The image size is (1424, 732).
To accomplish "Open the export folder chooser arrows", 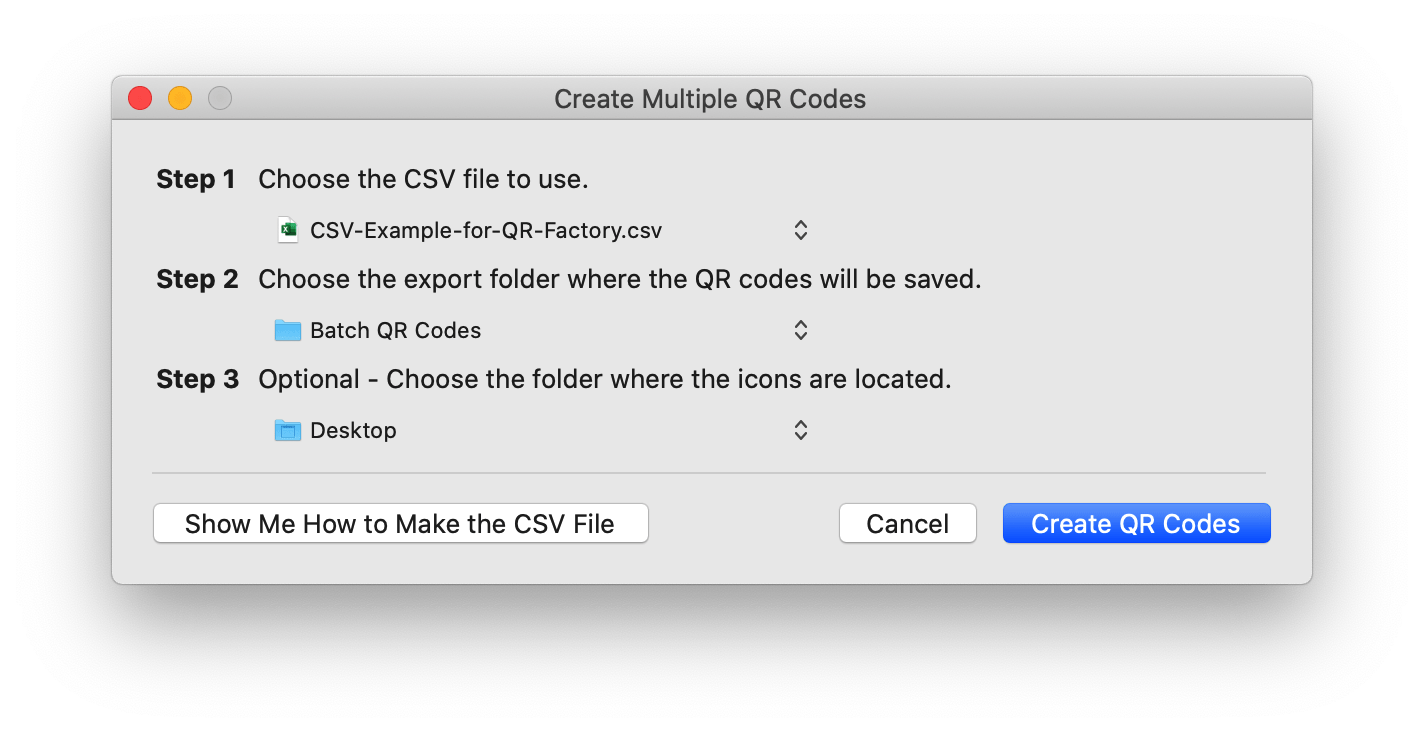I will pyautogui.click(x=800, y=330).
